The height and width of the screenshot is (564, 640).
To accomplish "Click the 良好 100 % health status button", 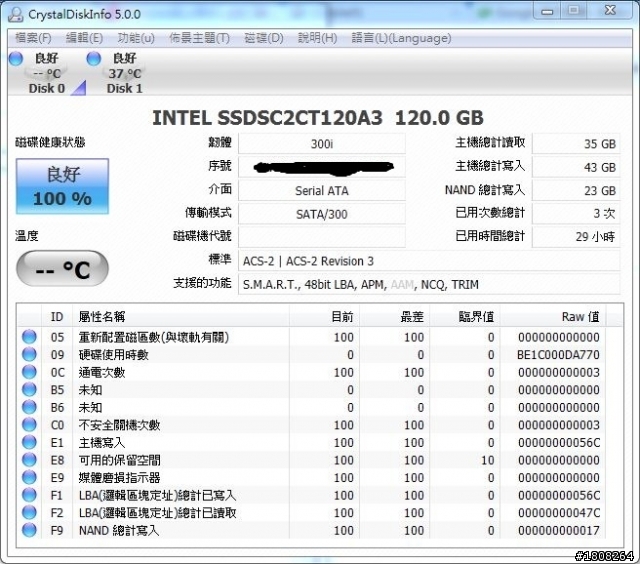I will 62,187.
